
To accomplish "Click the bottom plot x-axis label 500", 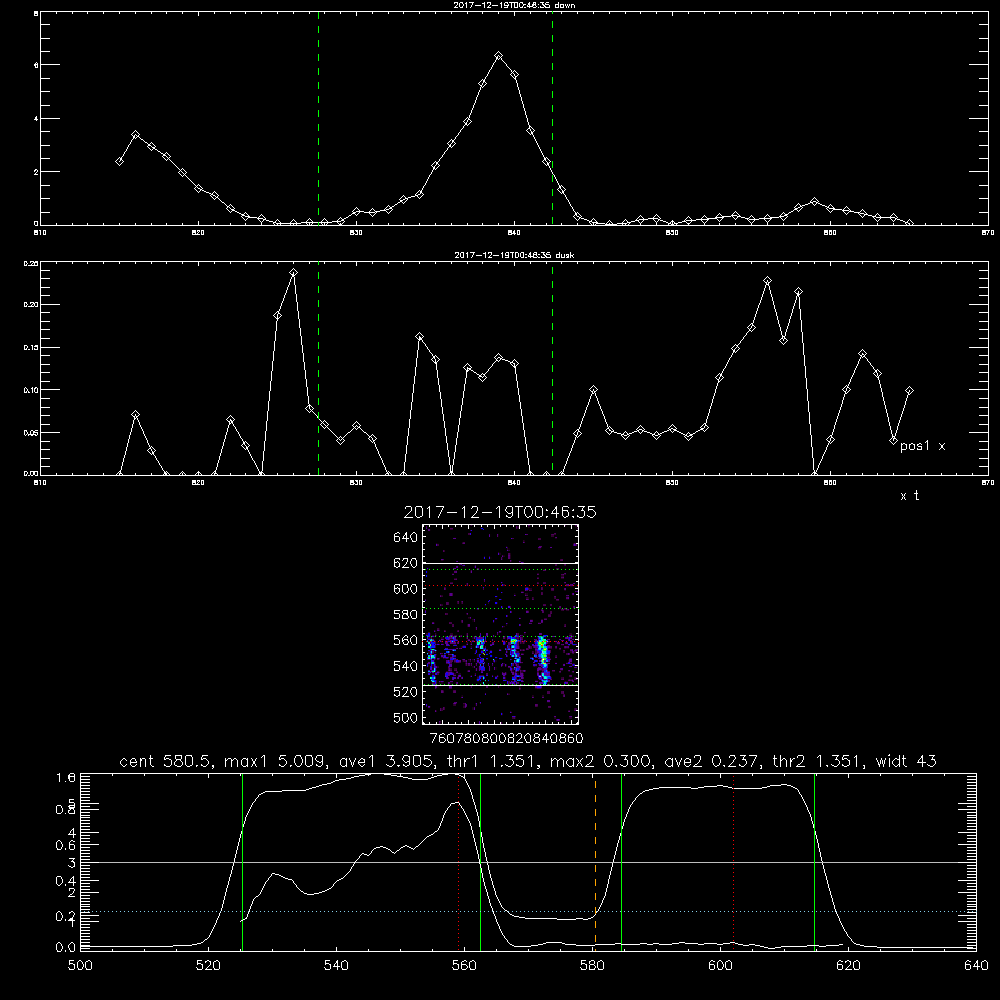I will [x=80, y=966].
